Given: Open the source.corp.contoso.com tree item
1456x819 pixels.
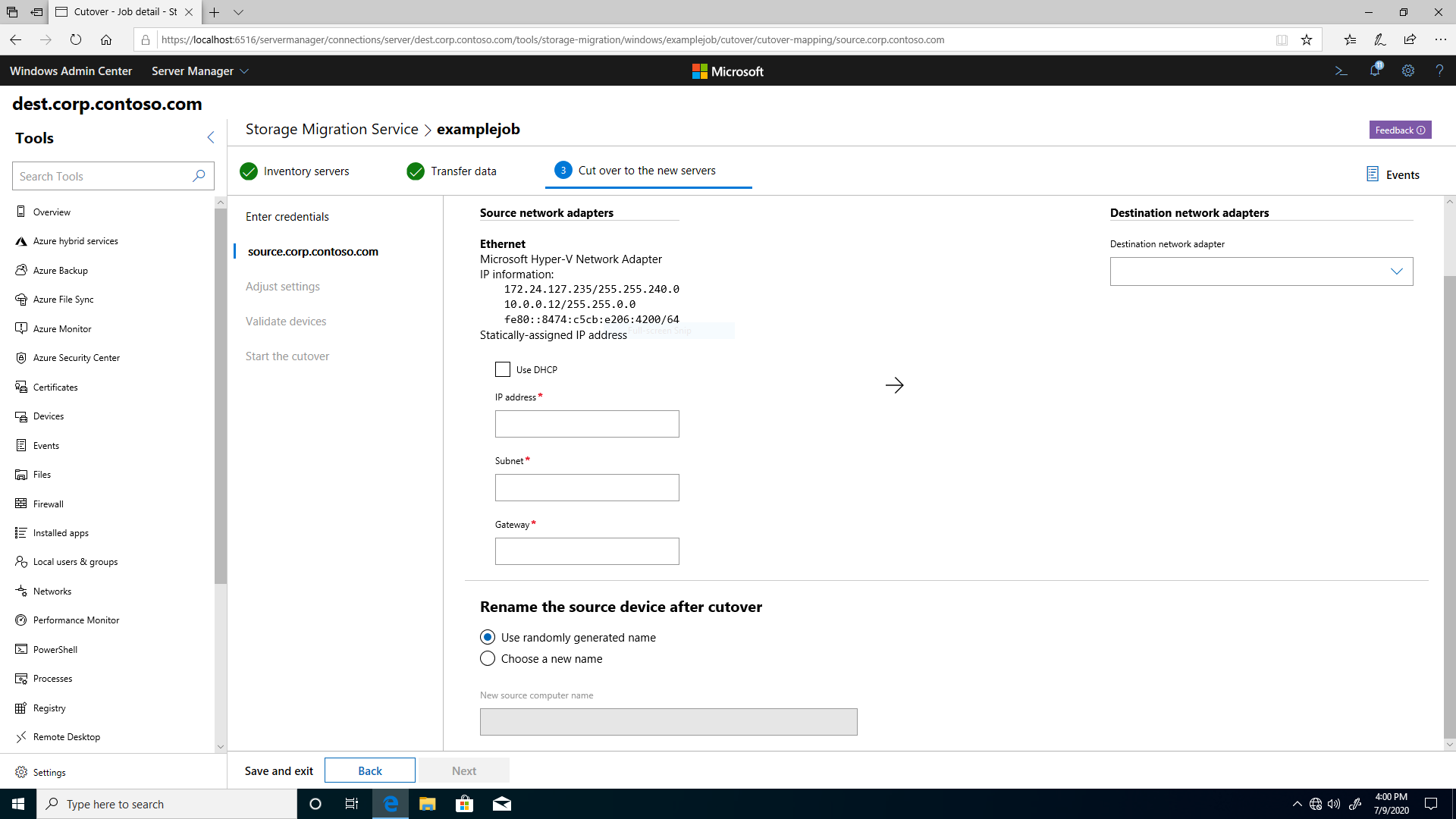Looking at the screenshot, I should 313,251.
